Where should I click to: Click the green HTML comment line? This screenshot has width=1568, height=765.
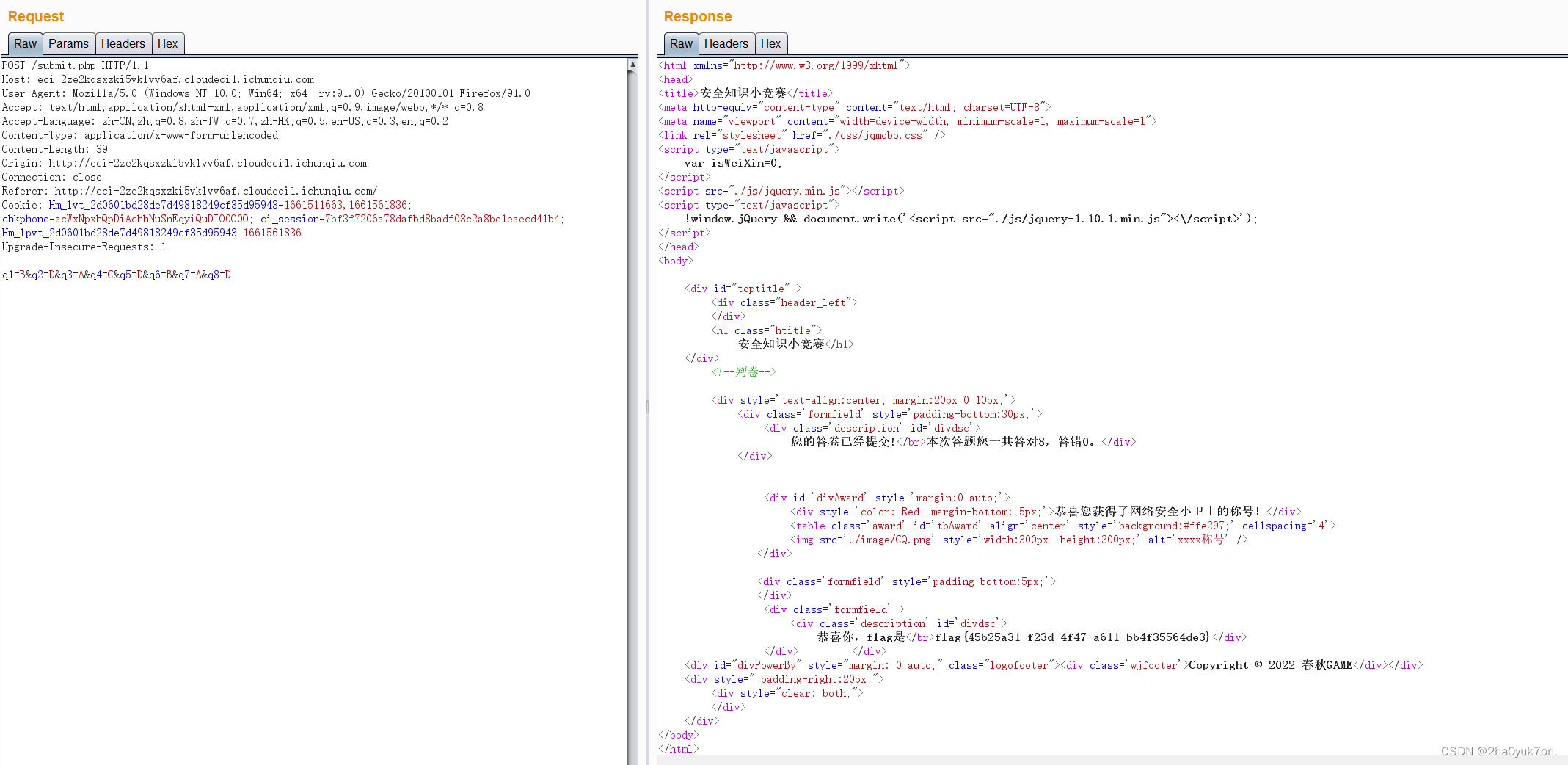[743, 372]
